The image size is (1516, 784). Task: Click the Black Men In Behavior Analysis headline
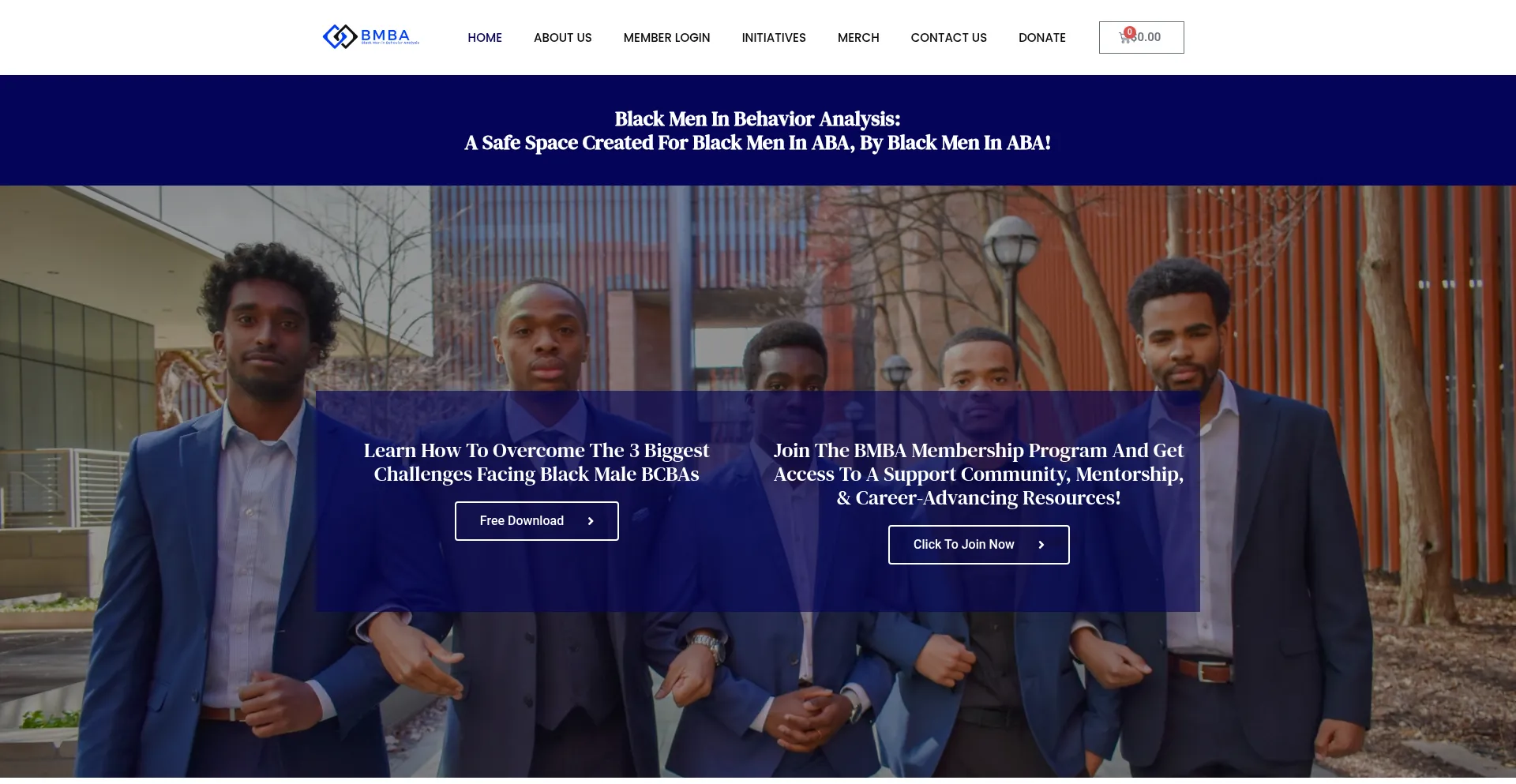point(757,131)
